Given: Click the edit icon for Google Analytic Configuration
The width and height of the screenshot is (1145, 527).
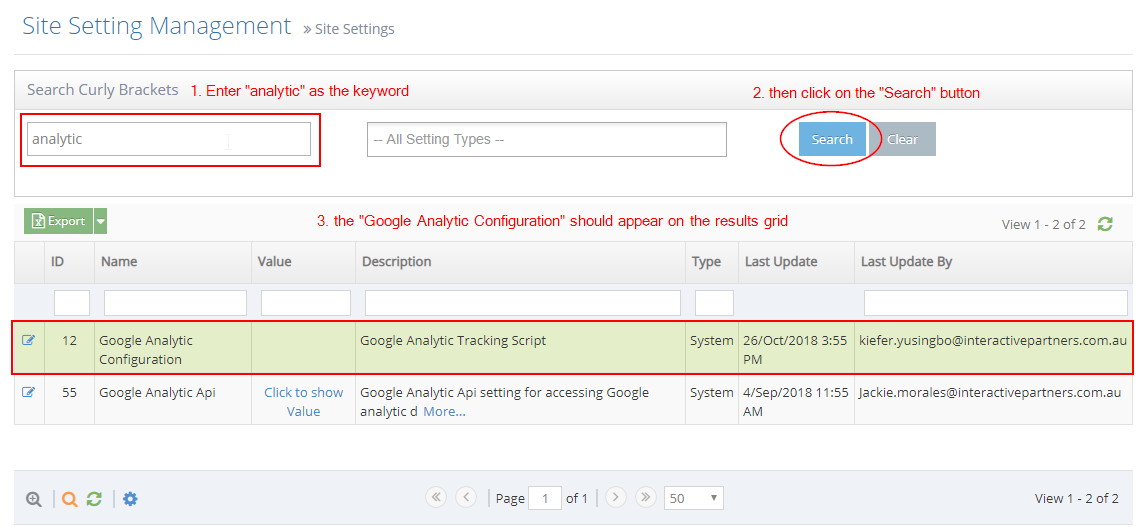Looking at the screenshot, I should click(28, 340).
